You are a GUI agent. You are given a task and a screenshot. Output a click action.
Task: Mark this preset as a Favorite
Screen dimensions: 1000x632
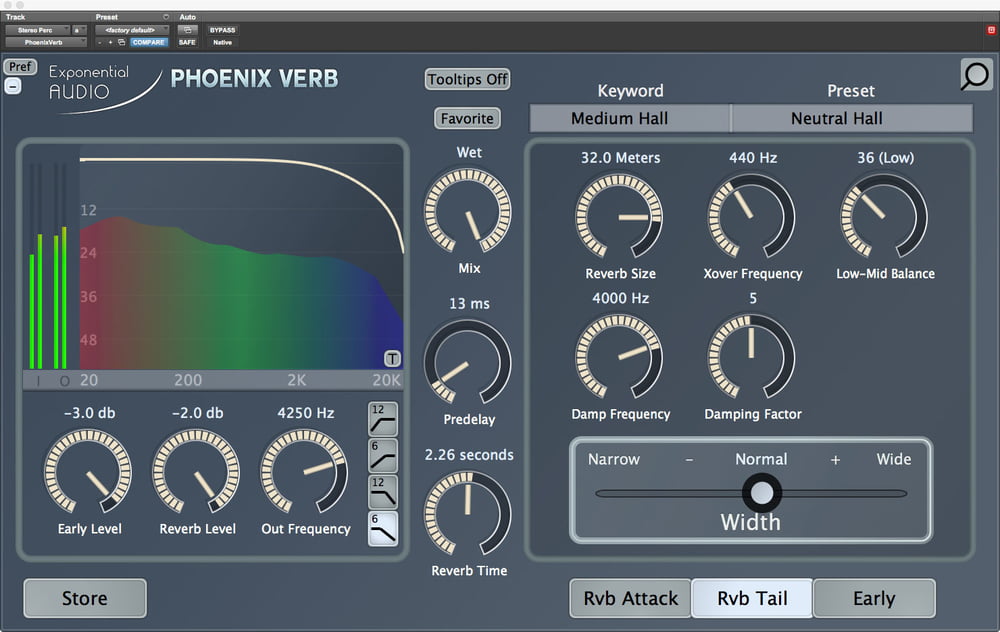tap(466, 118)
